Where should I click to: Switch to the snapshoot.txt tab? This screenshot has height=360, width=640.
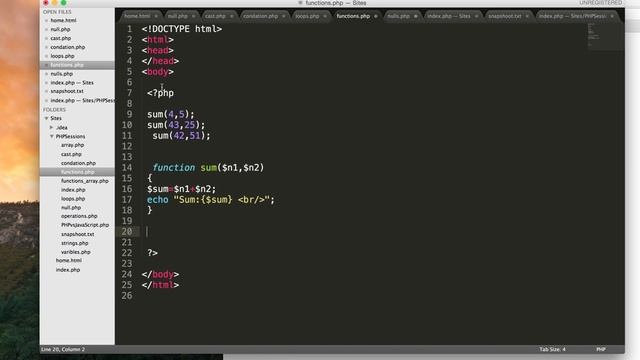(505, 16)
